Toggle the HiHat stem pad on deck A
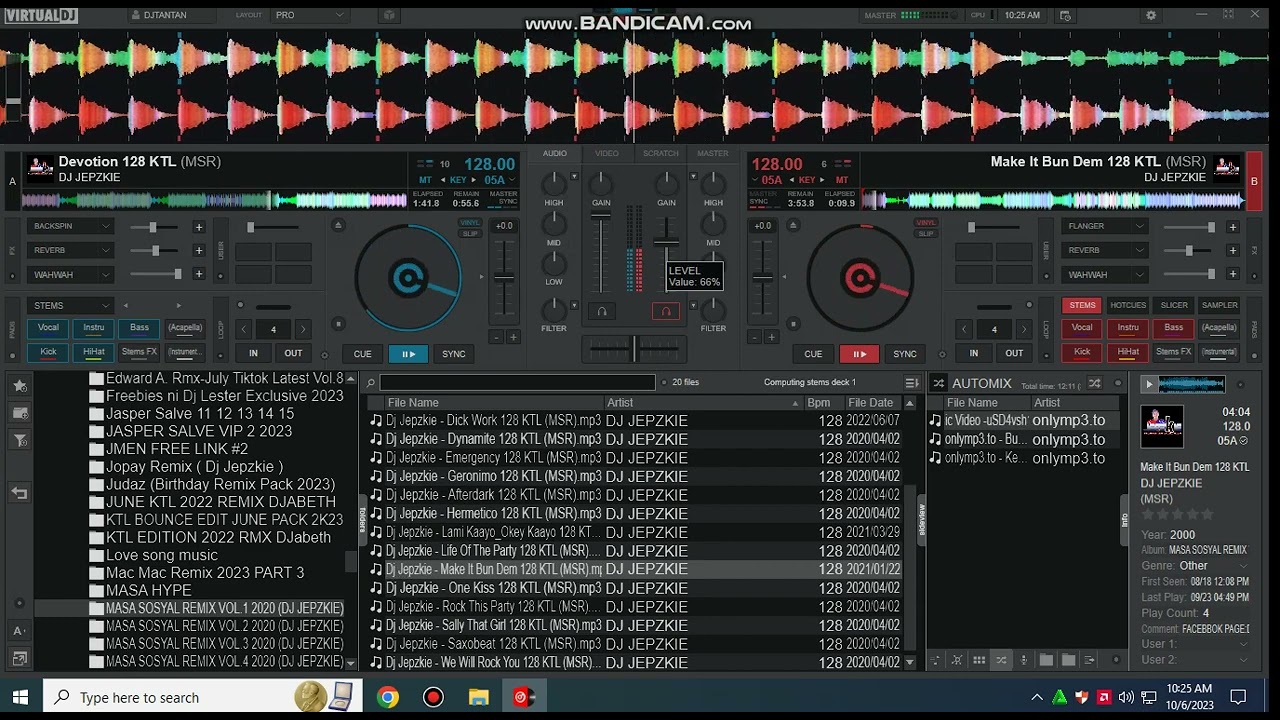1280x720 pixels. coord(94,352)
